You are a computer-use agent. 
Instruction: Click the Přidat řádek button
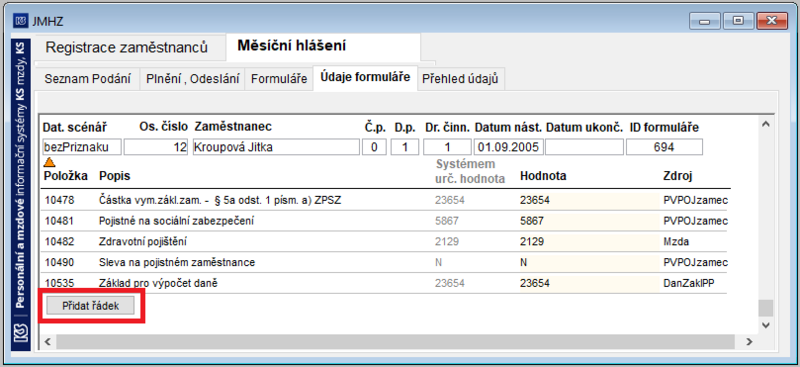tap(91, 306)
